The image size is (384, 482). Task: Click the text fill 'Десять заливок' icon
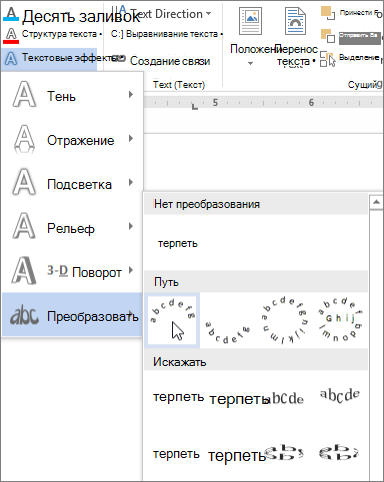pyautogui.click(x=11, y=14)
